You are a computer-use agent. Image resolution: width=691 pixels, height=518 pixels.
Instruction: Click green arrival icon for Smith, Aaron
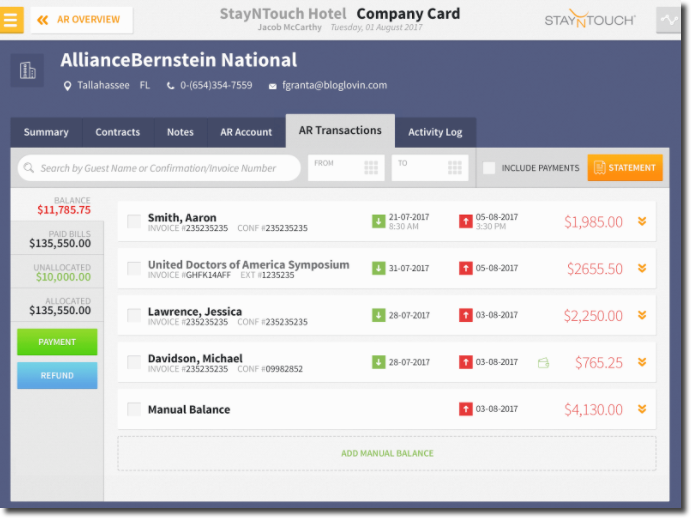coord(379,221)
